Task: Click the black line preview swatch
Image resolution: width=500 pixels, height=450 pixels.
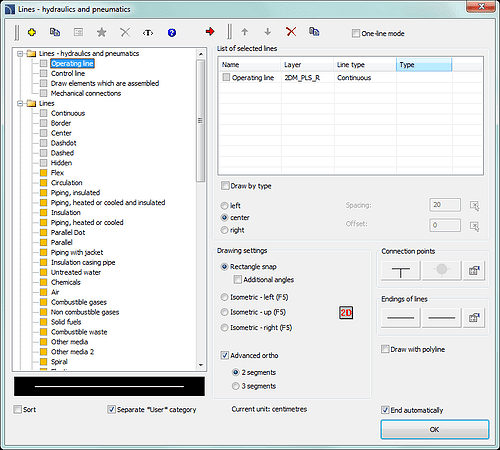Action: coord(109,386)
